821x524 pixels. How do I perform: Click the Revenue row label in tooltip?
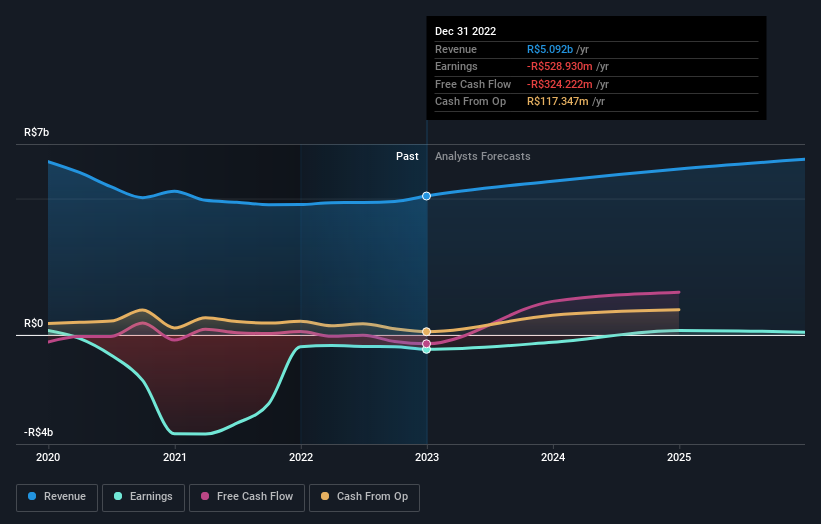456,49
